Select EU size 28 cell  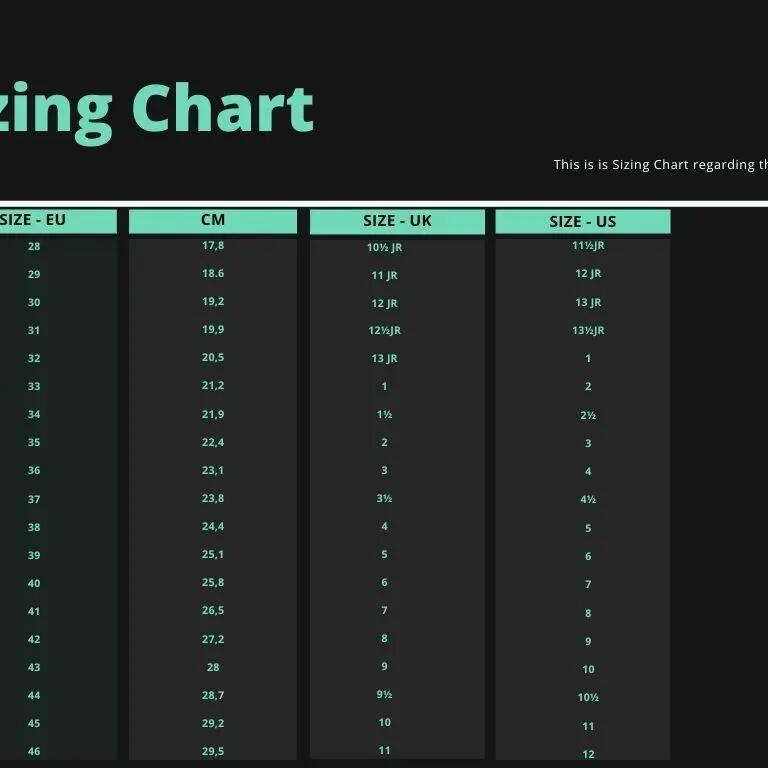point(34,246)
